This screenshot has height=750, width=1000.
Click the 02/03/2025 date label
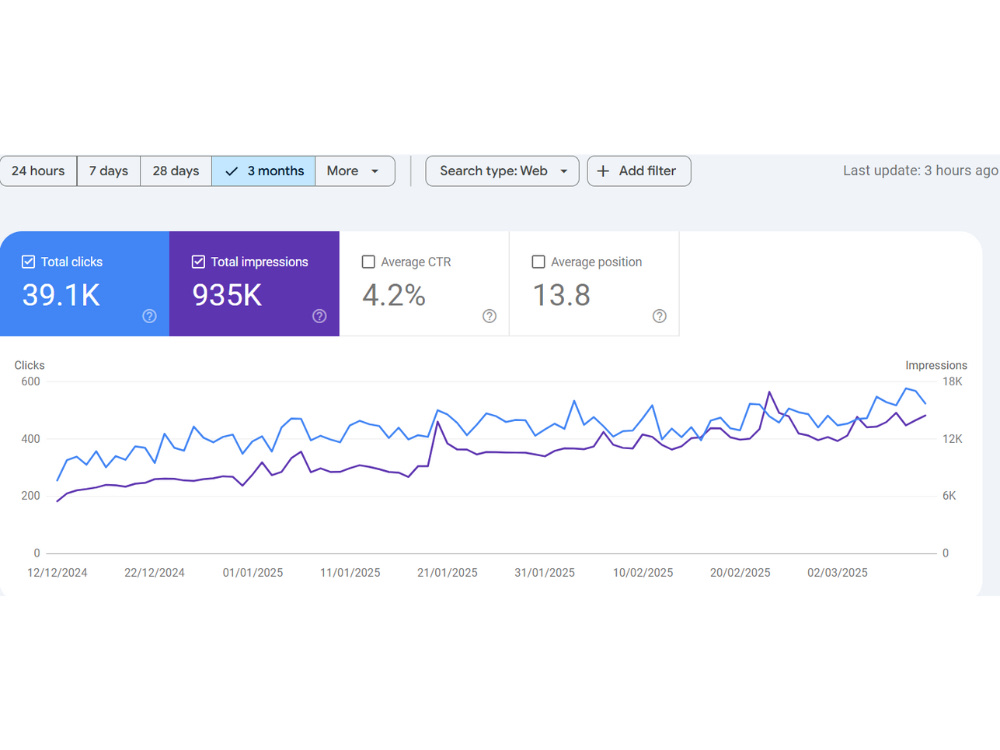pyautogui.click(x=837, y=573)
